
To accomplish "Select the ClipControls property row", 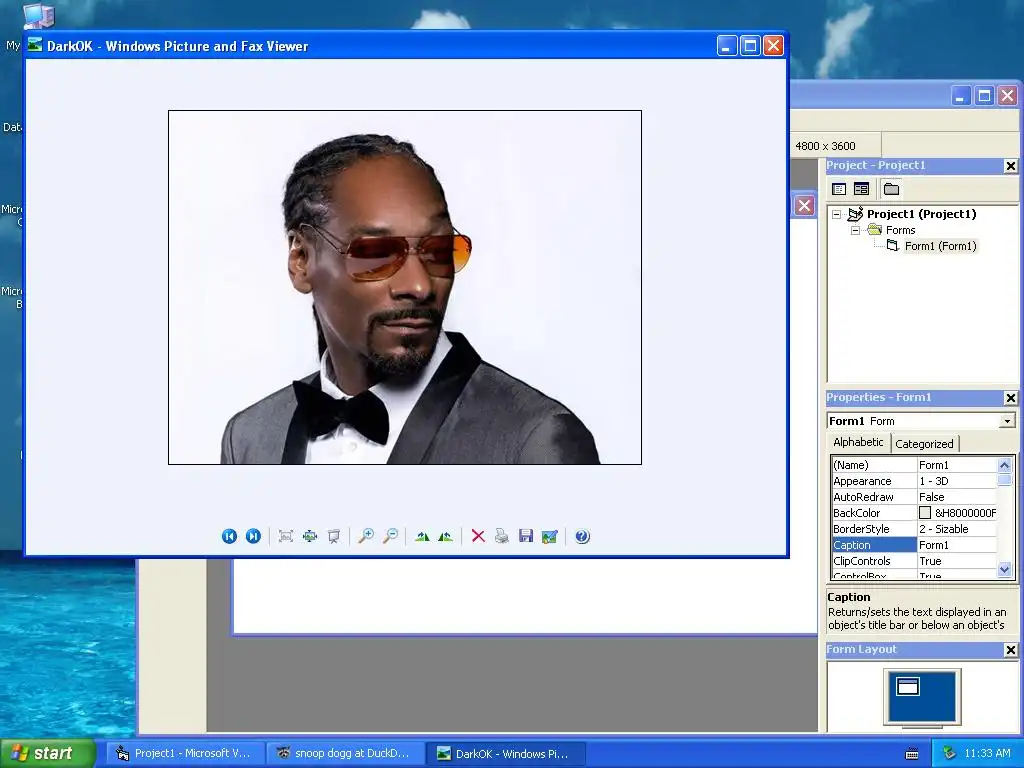I will pos(914,561).
